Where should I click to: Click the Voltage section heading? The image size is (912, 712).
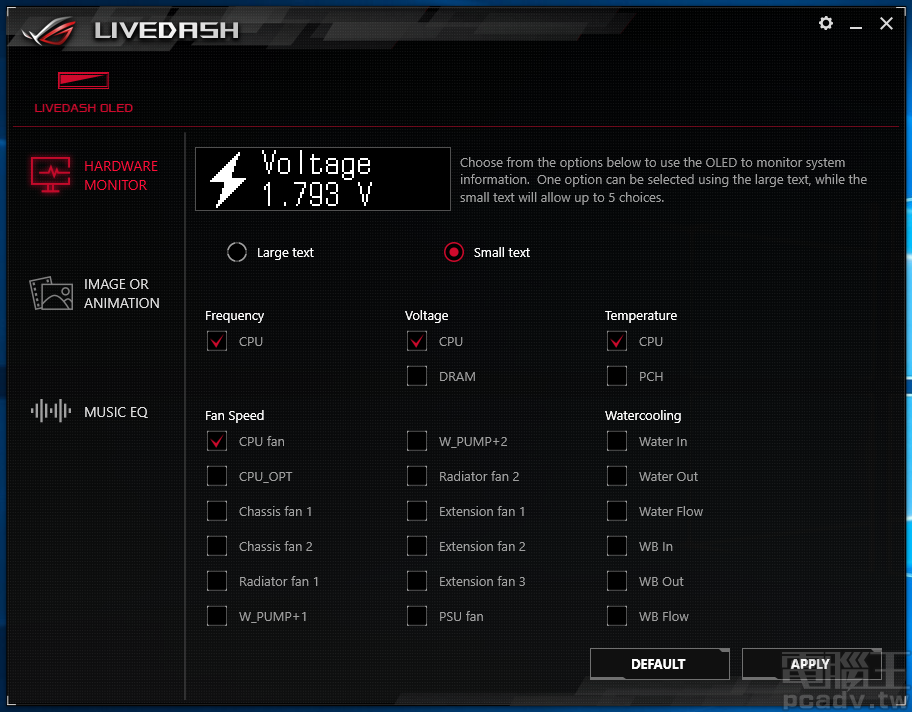click(426, 316)
